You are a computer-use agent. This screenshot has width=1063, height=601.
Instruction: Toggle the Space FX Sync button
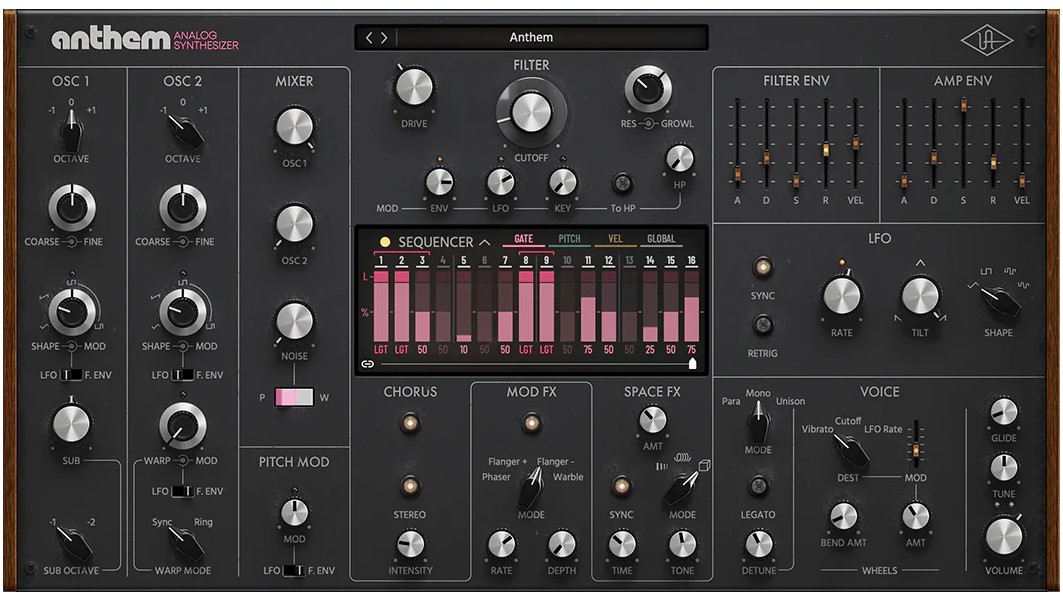point(621,486)
